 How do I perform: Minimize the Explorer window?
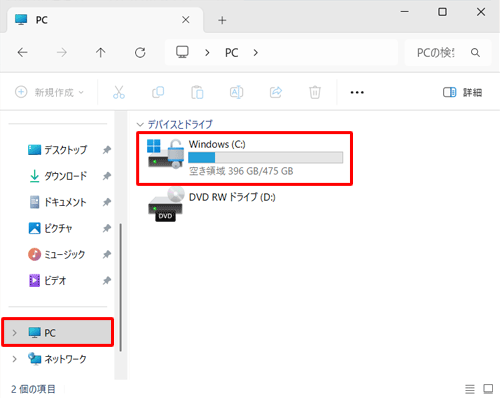405,12
